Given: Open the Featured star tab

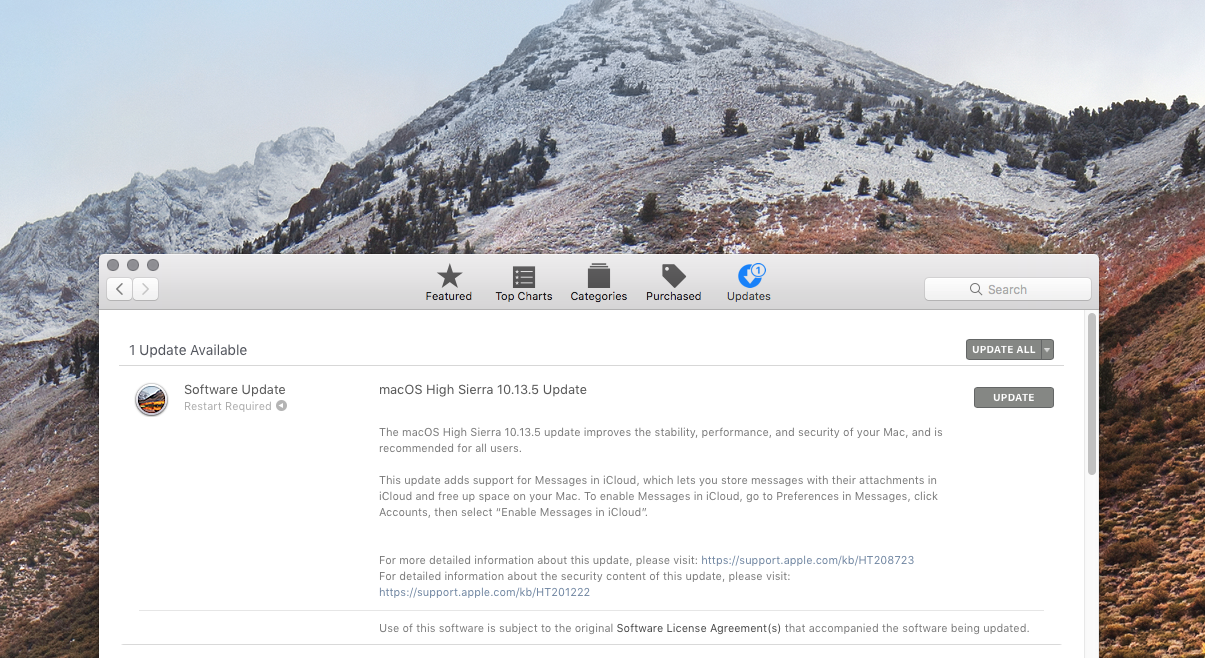Looking at the screenshot, I should click(x=449, y=283).
